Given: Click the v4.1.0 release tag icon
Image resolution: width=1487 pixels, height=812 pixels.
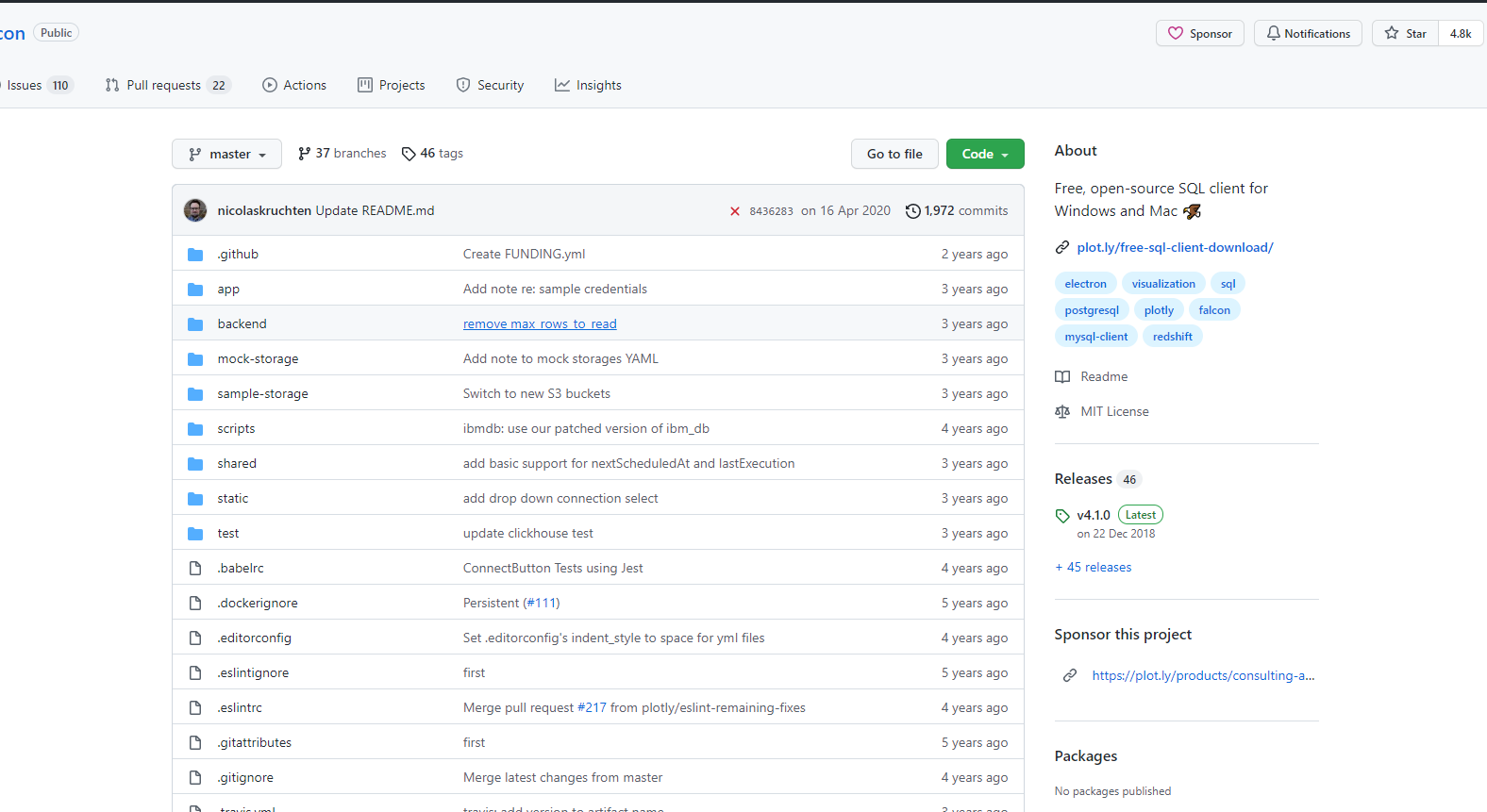Looking at the screenshot, I should pos(1062,516).
